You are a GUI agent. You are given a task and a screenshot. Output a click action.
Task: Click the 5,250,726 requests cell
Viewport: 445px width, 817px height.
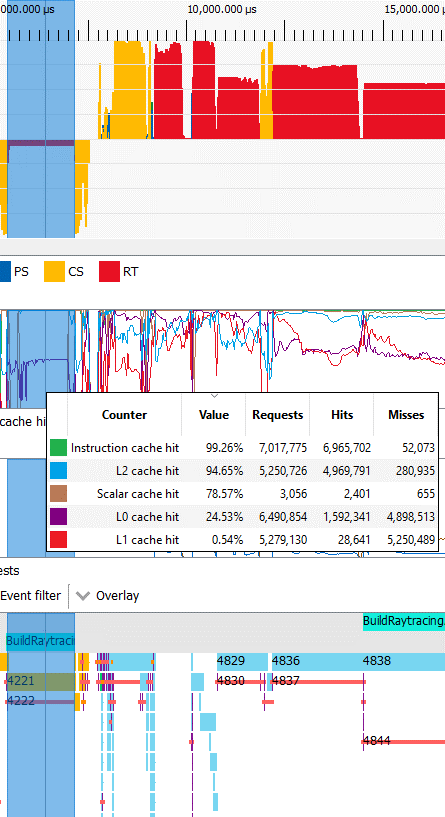[283, 471]
